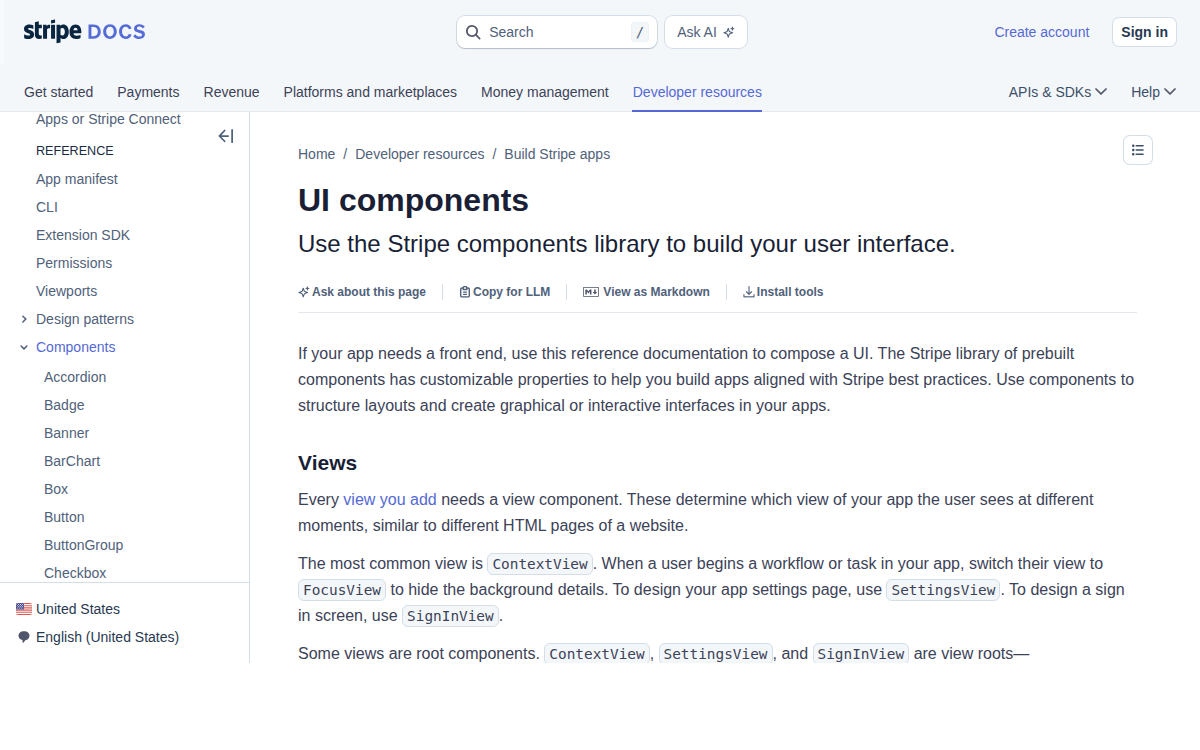Viewport: 1200px width, 750px height.
Task: Open Extension SDK sidebar item
Action: pyautogui.click(x=83, y=235)
